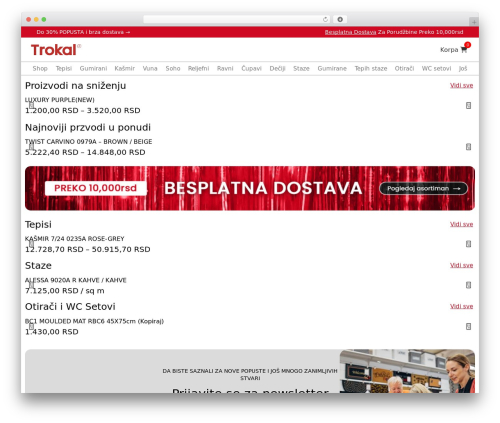Viewport: 500px width, 423px height.
Task: Click Vidi sve for Proizvodi na sniženju
Action: point(461,85)
